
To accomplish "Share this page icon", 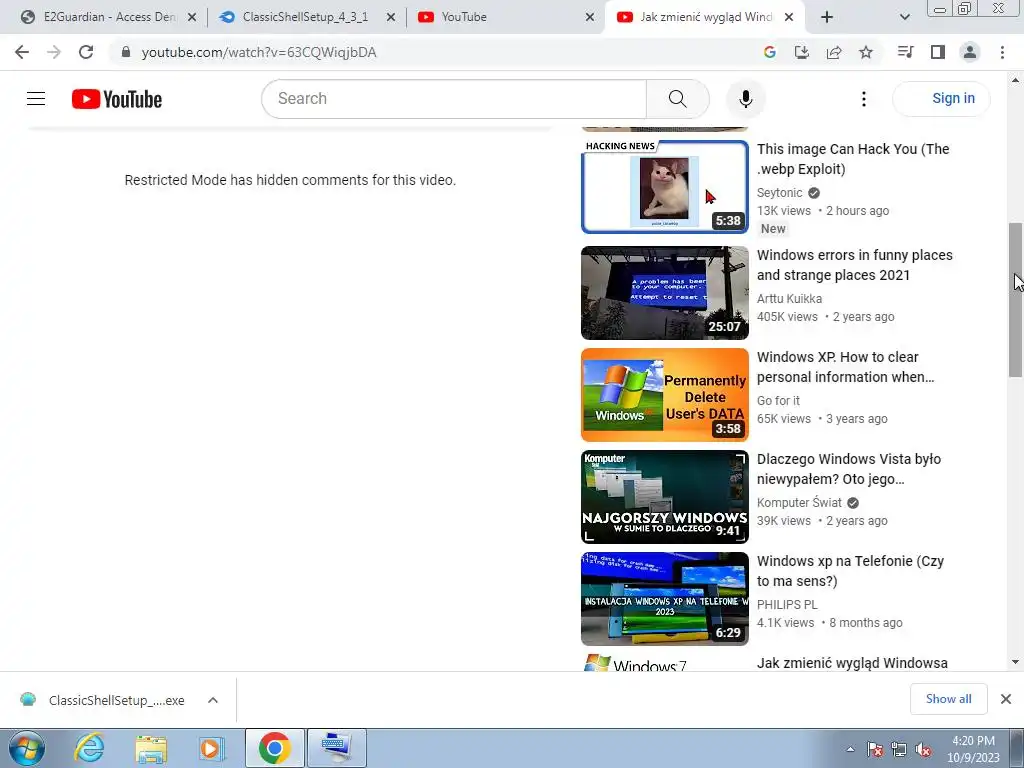I will click(834, 52).
